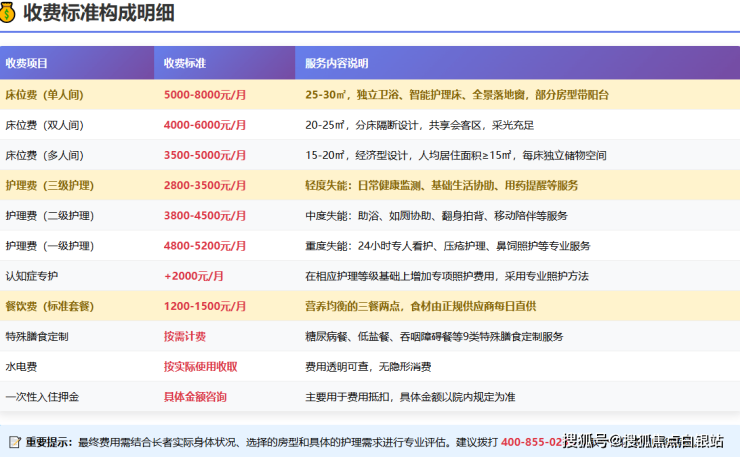
Task: Click the money bag icon beside the title
Action: (x=10, y=13)
